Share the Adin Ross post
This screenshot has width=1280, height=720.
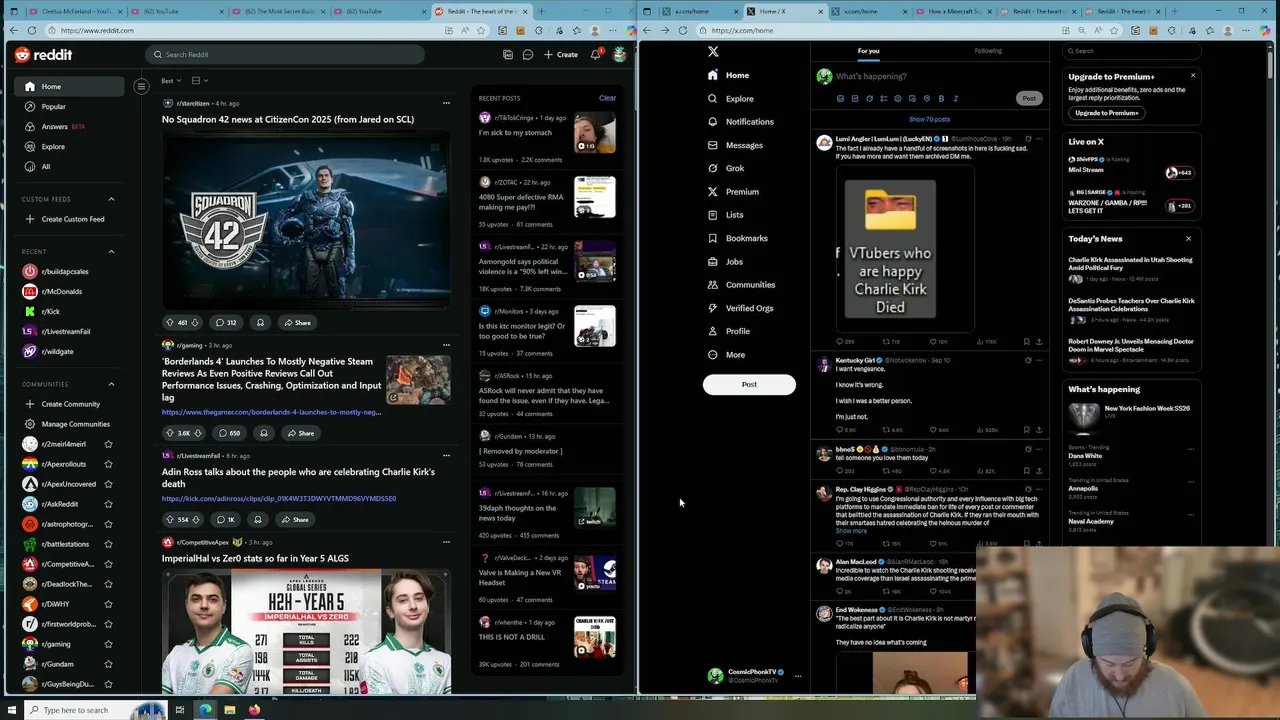click(x=294, y=519)
